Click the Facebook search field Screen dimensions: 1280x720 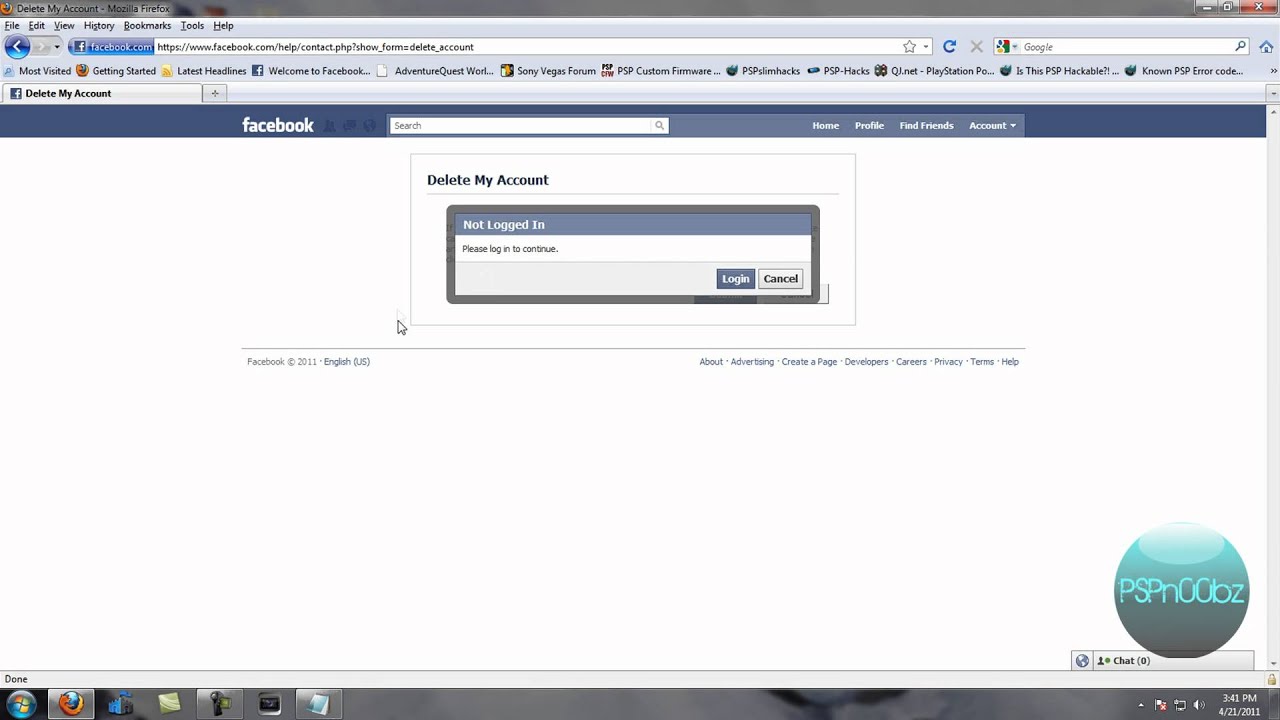(520, 125)
